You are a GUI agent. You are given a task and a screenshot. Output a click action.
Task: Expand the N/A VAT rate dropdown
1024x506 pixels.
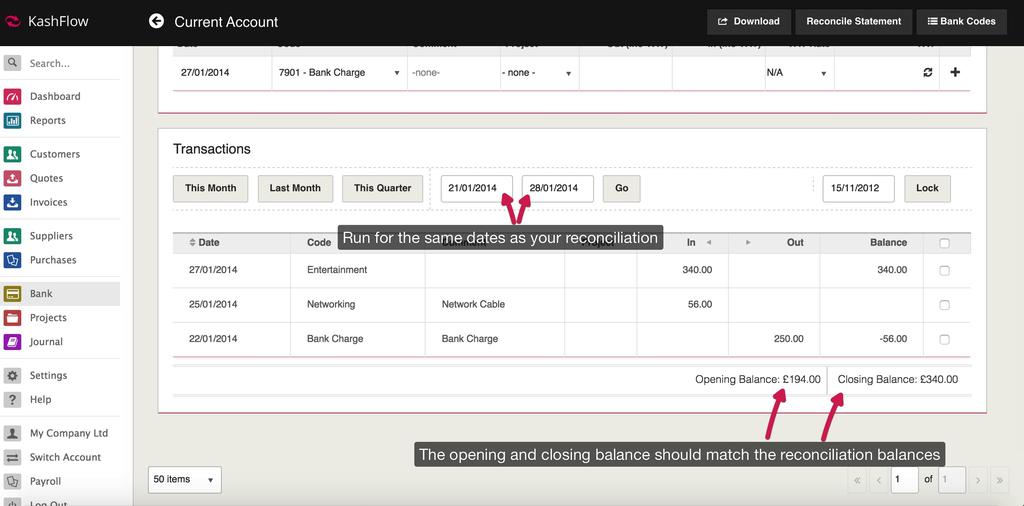click(798, 73)
